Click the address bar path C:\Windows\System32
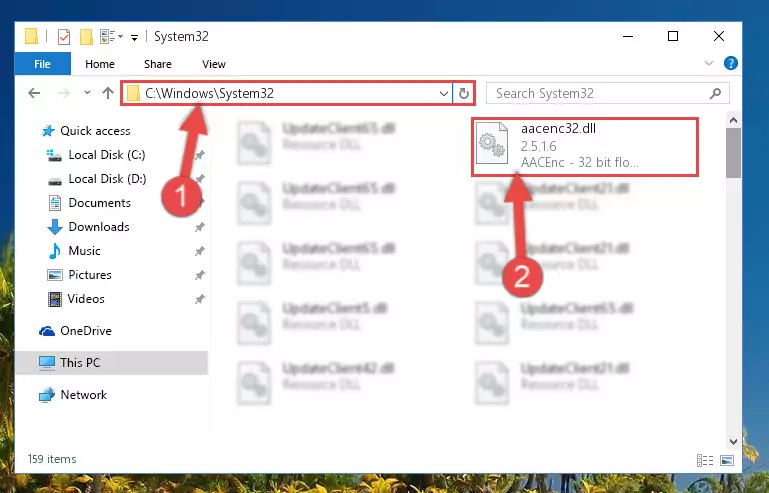The height and width of the screenshot is (493, 769). point(209,93)
